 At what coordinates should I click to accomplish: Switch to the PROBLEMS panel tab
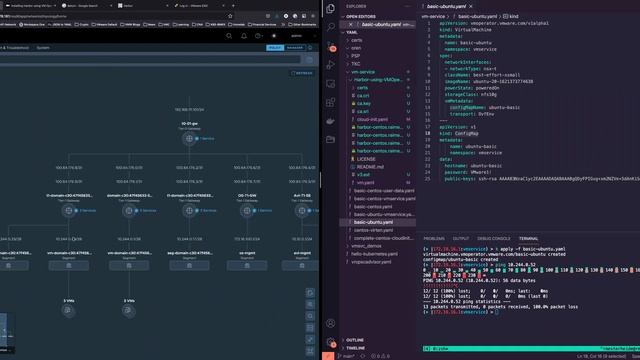(x=434, y=238)
